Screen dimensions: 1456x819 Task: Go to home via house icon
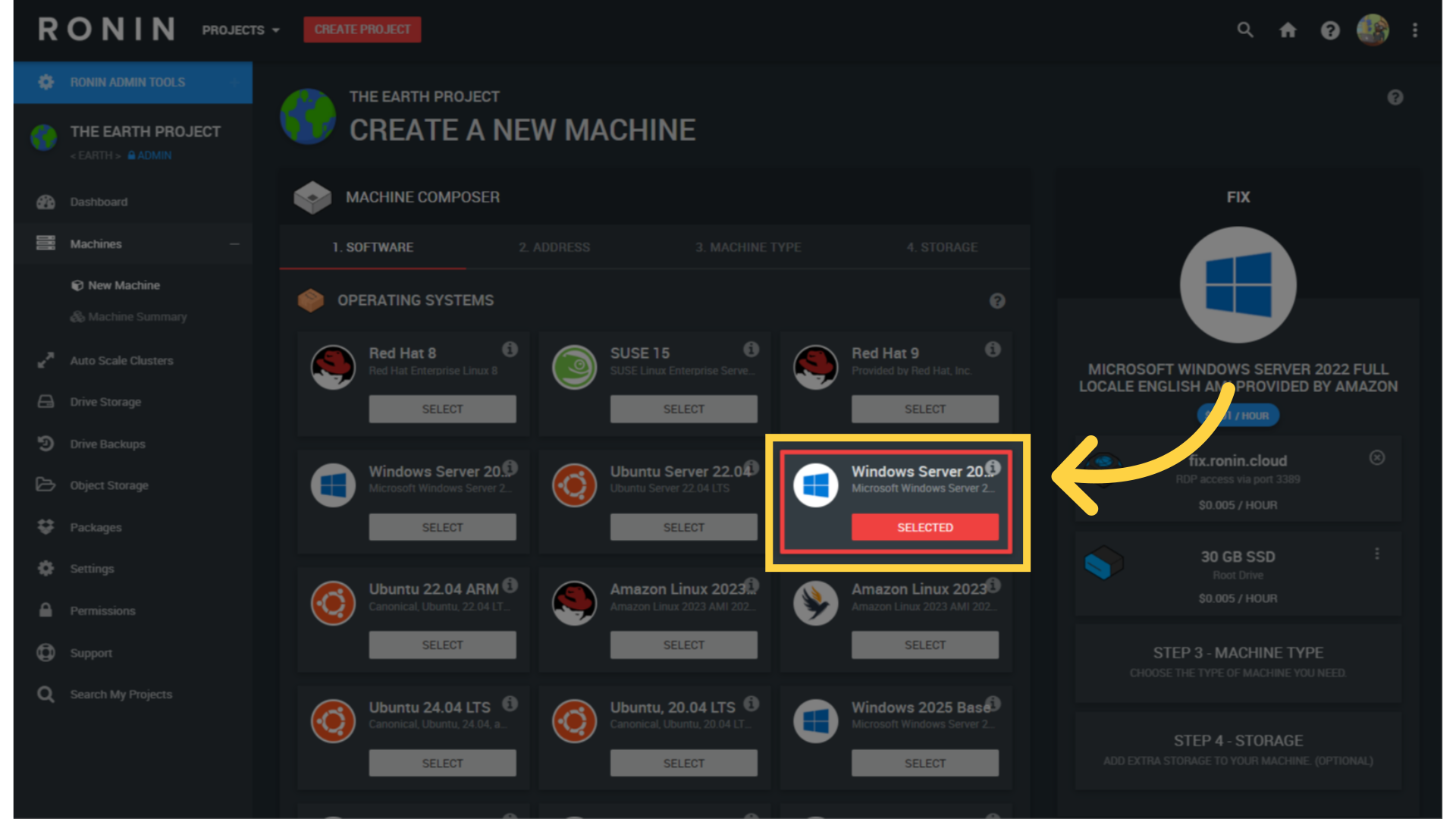1288,30
